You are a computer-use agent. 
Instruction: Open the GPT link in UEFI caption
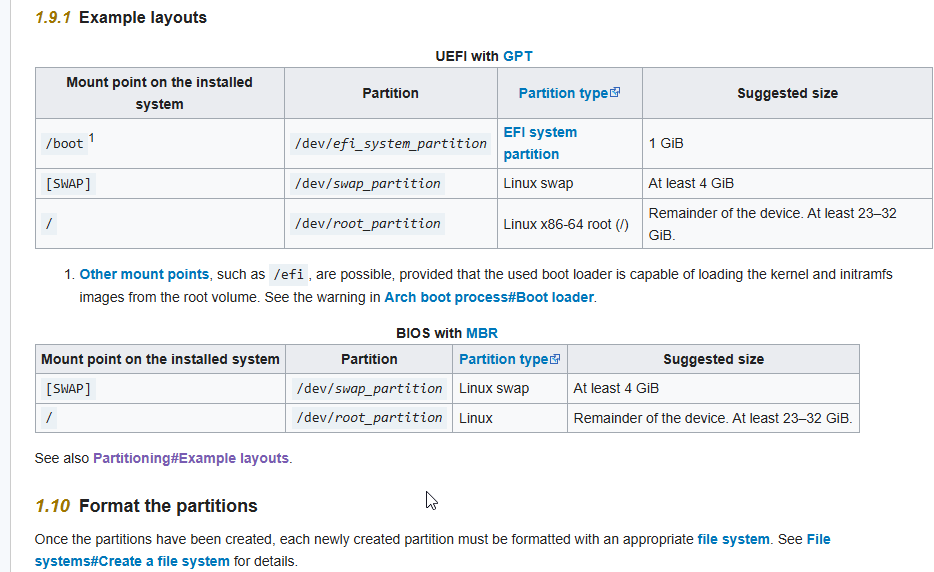coord(518,56)
